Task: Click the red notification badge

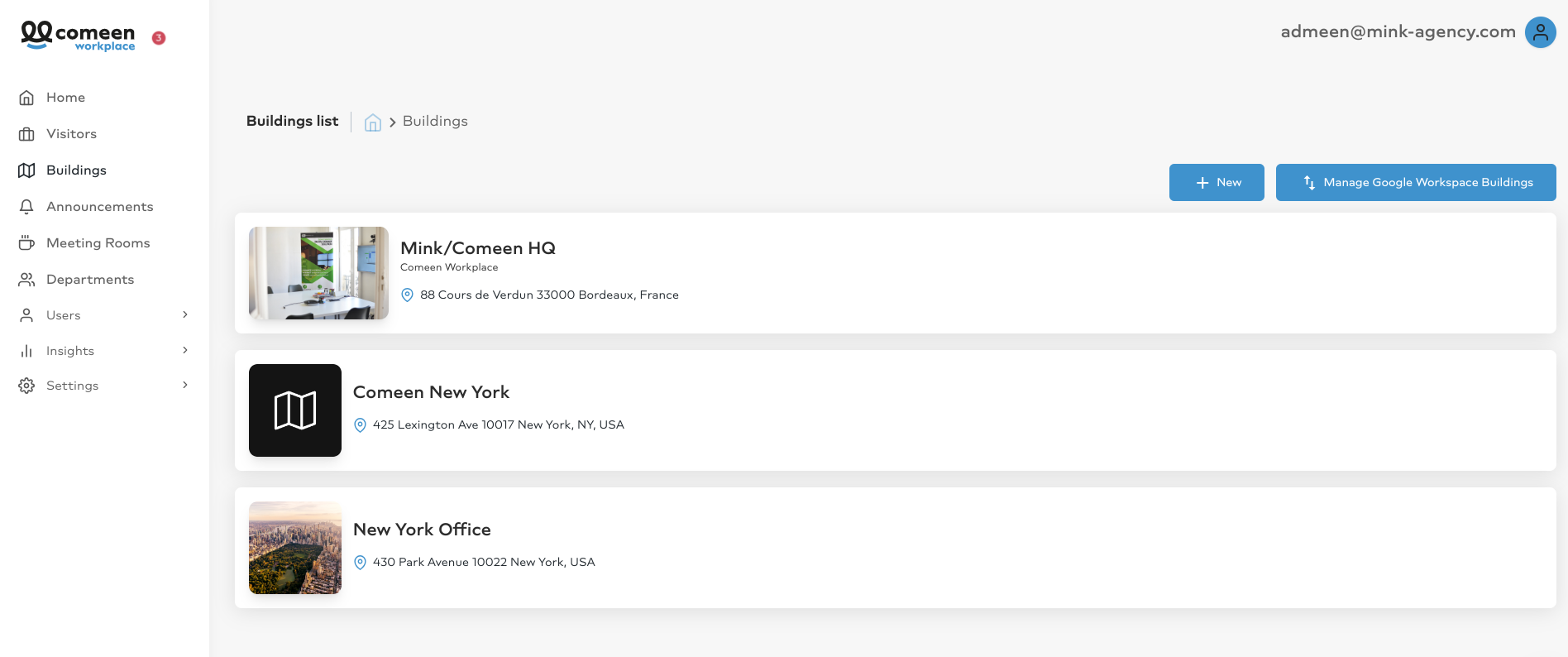Action: [x=159, y=38]
